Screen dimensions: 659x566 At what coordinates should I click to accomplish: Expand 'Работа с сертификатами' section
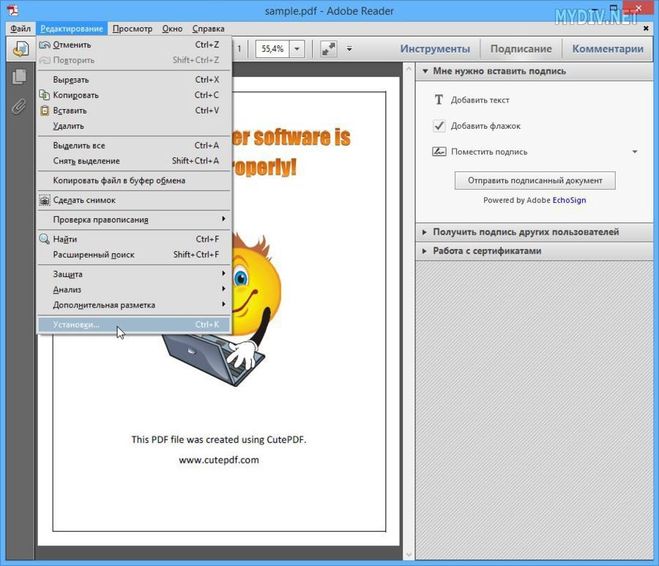[424, 251]
